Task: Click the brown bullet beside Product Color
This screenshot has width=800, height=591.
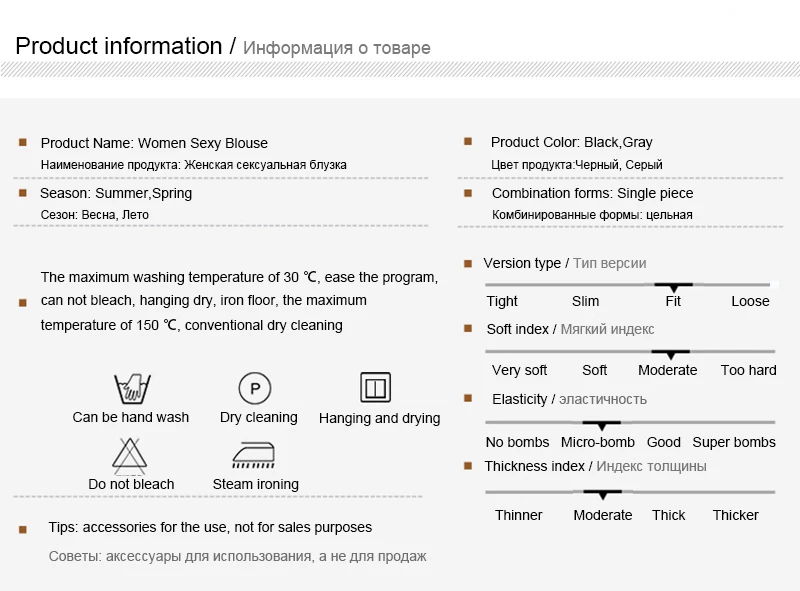Action: [x=468, y=141]
